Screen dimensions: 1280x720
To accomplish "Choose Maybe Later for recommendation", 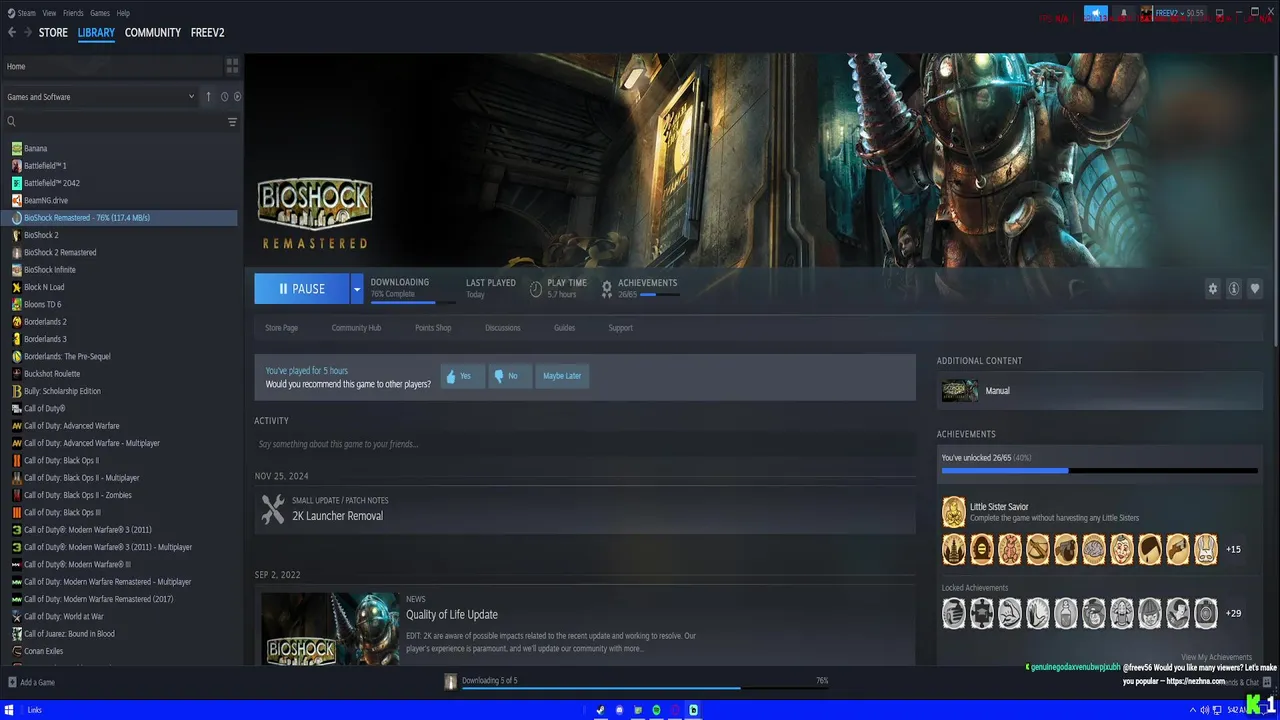I will [562, 376].
